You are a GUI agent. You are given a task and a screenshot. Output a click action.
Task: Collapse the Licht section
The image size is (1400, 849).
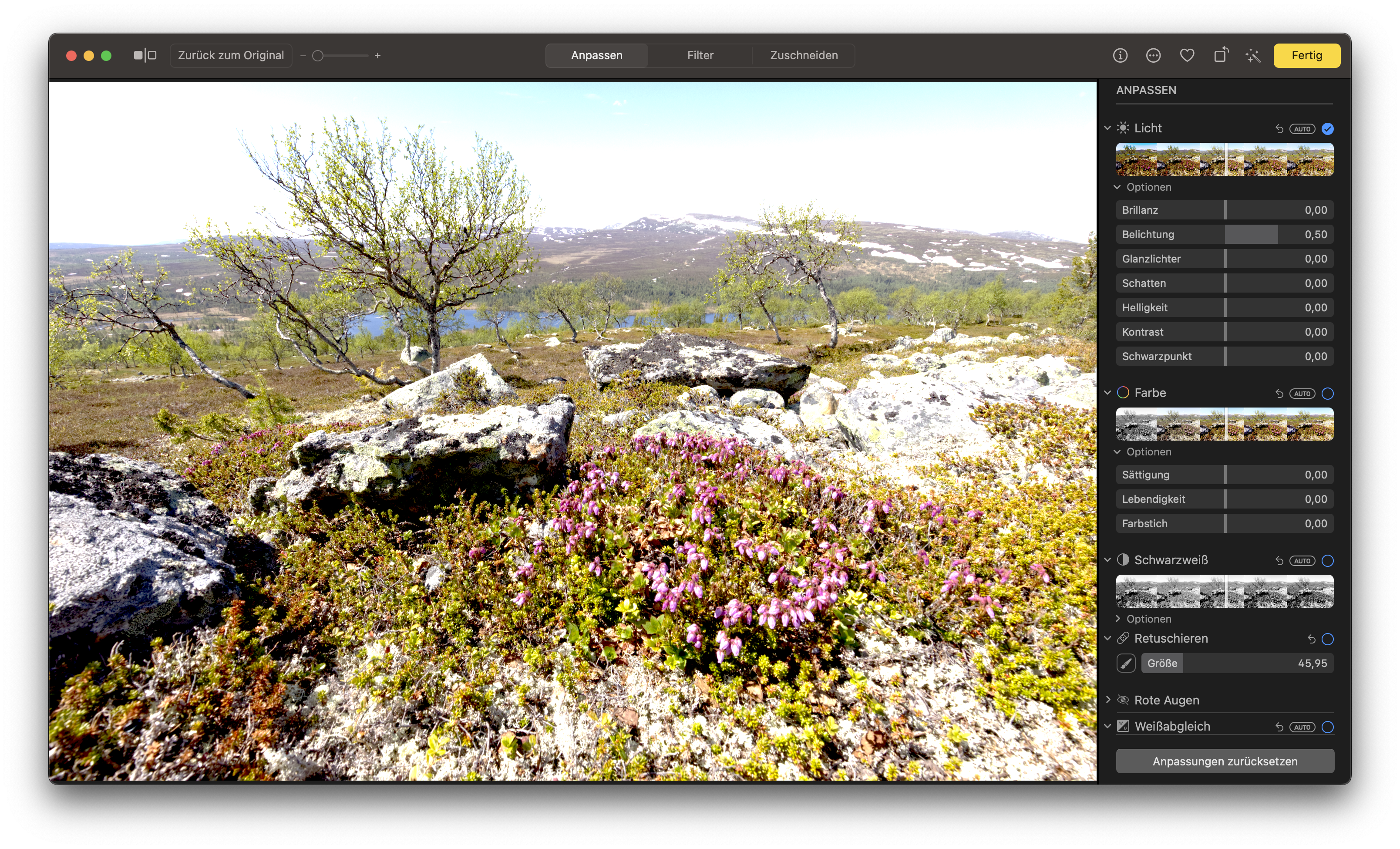pos(1107,128)
